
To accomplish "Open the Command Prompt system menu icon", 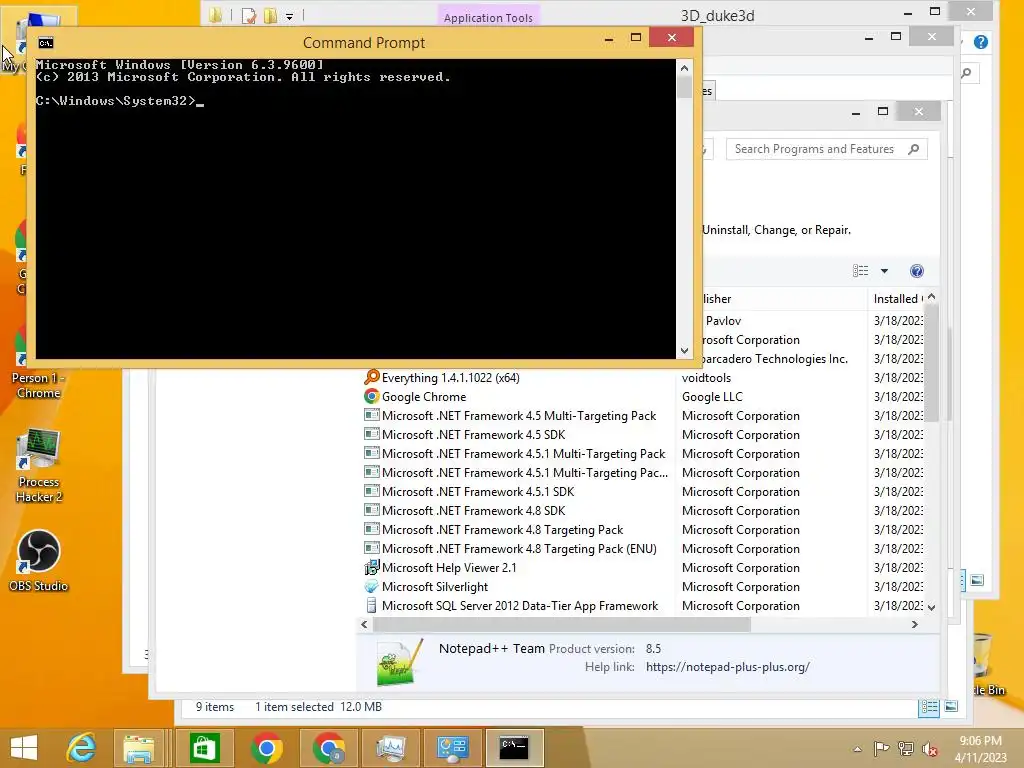I will pyautogui.click(x=46, y=43).
